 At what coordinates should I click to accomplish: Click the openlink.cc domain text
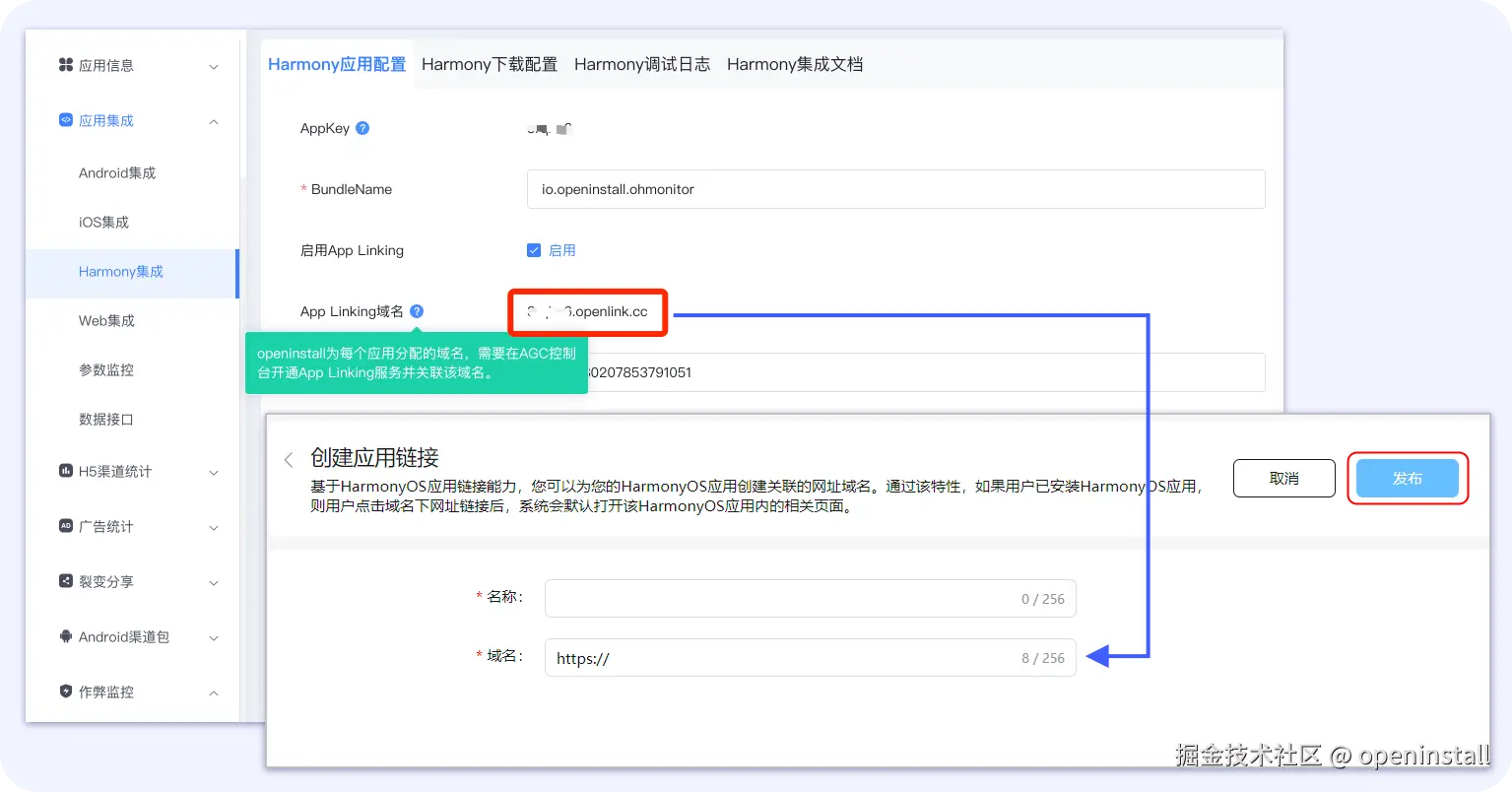(588, 311)
